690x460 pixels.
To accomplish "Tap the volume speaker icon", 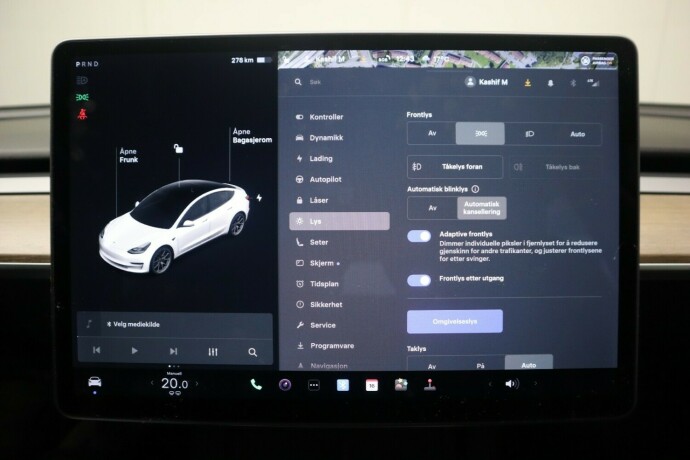I will tap(511, 384).
